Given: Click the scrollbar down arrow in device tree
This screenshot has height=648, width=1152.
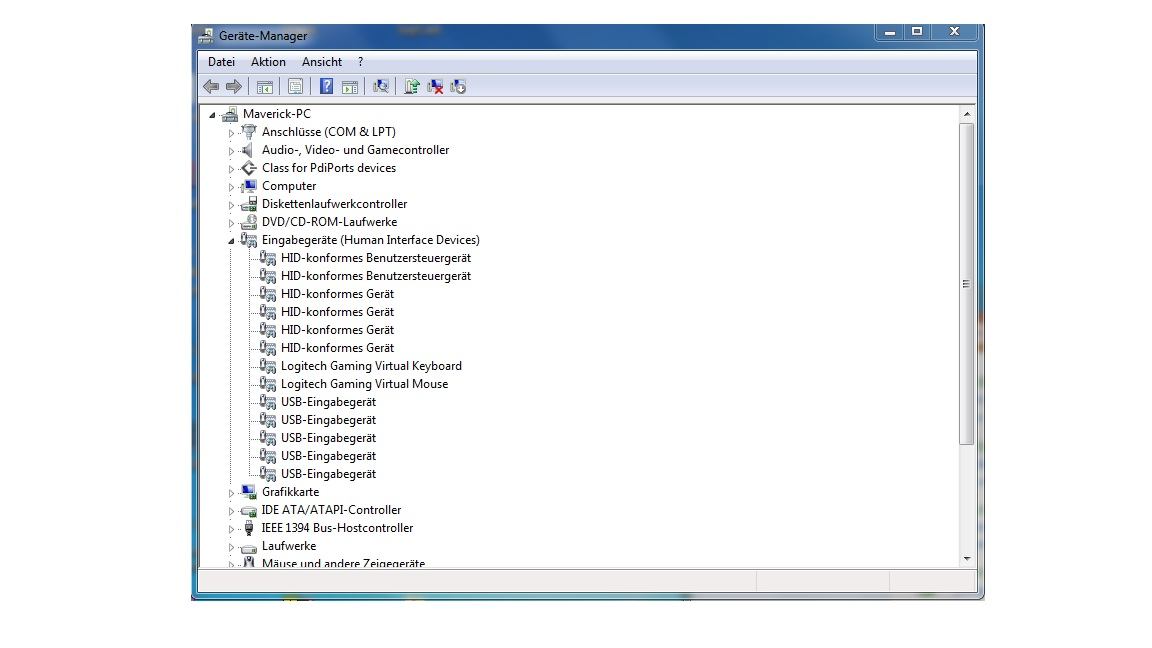Looking at the screenshot, I should click(966, 559).
